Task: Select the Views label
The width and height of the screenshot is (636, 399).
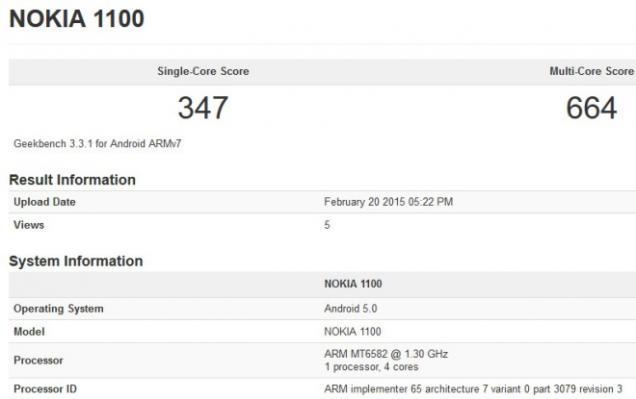Action: pos(29,225)
